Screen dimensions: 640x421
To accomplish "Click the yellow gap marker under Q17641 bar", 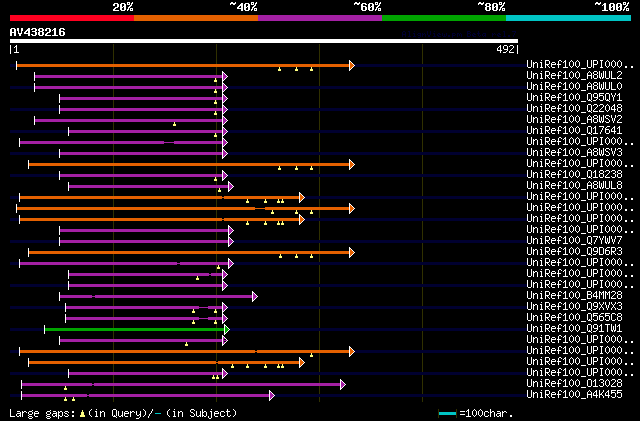I will 216,135.
